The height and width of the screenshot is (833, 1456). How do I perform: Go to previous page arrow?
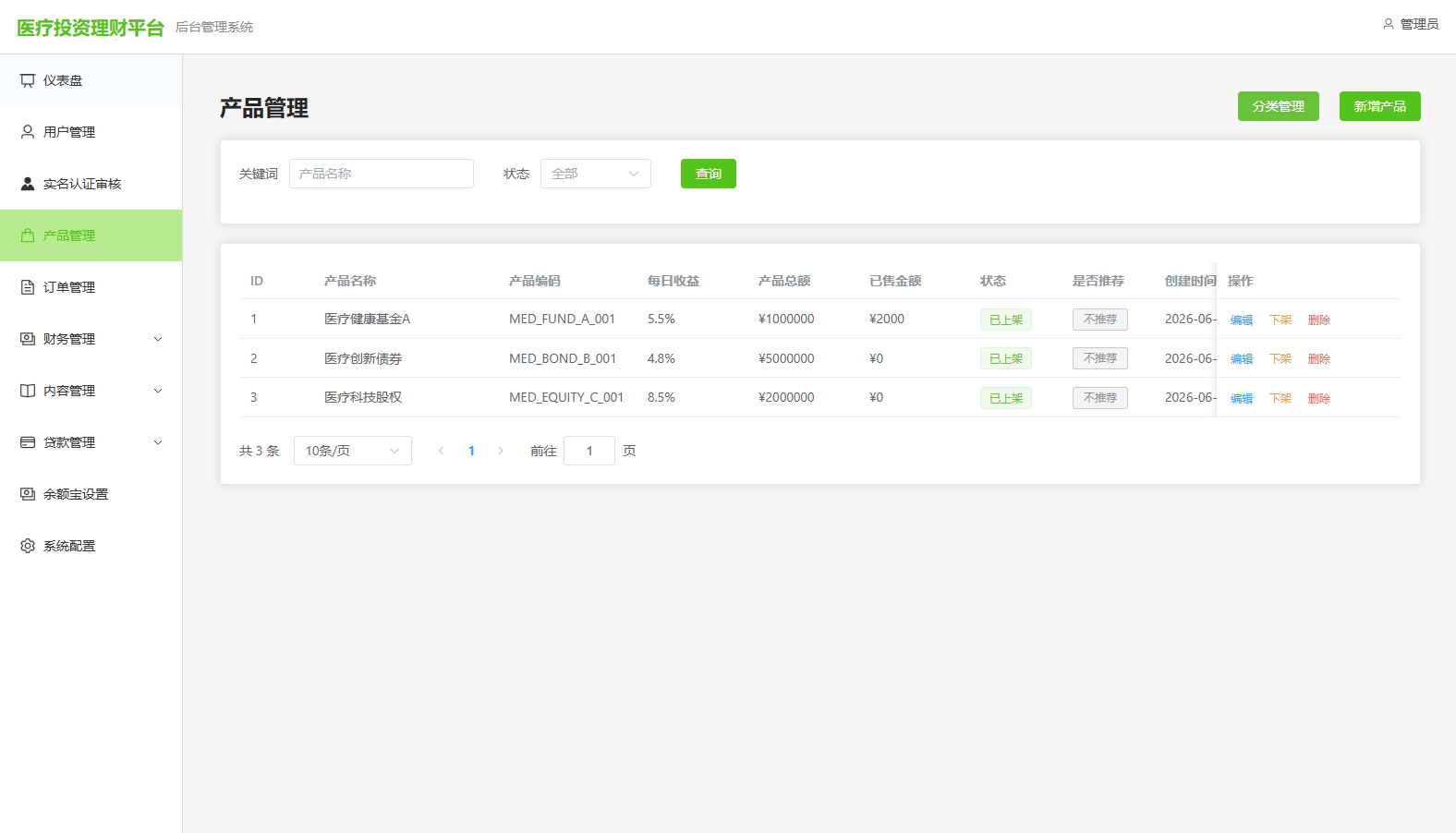point(442,451)
